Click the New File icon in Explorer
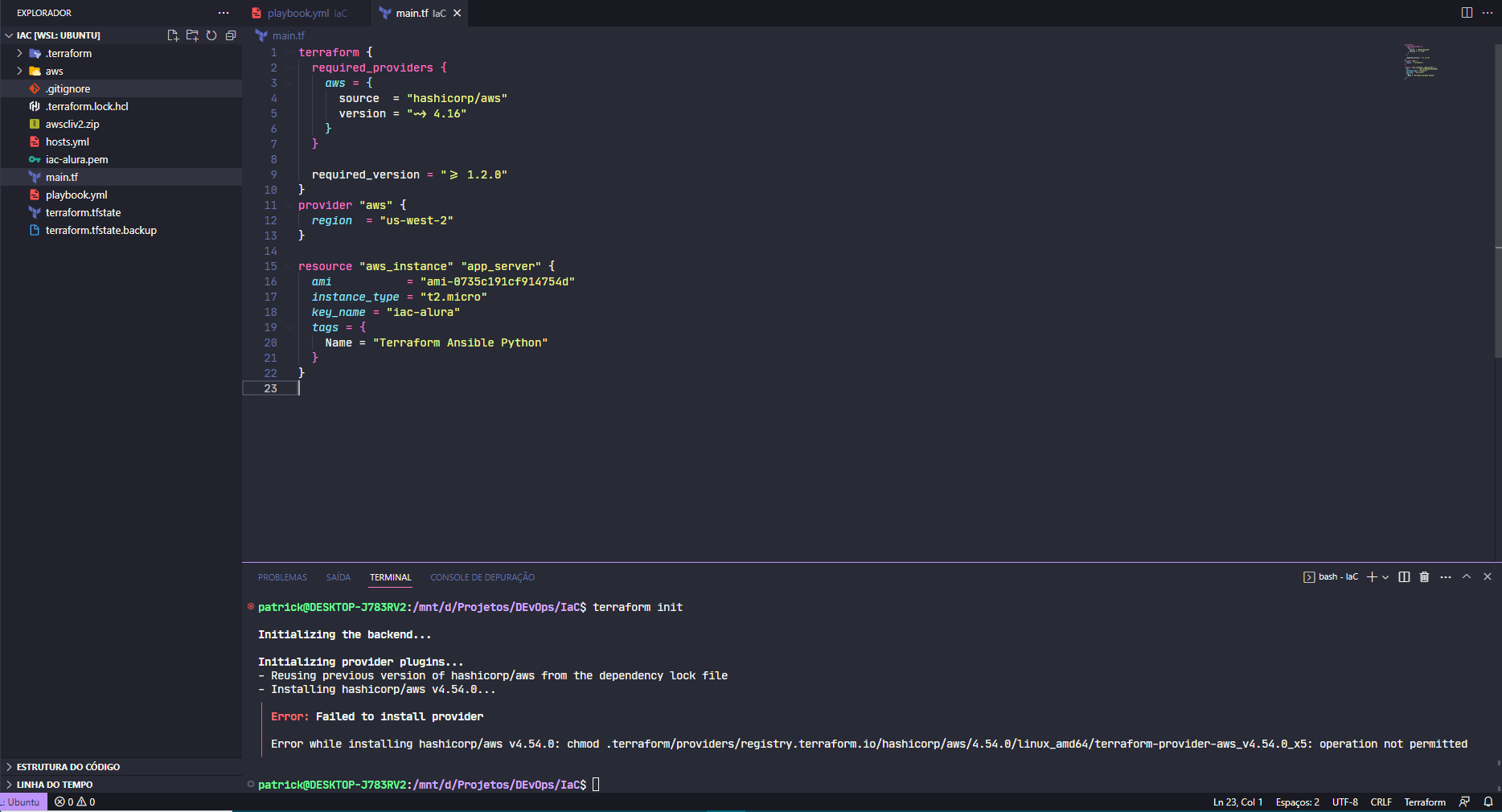This screenshot has height=812, width=1502. [173, 35]
